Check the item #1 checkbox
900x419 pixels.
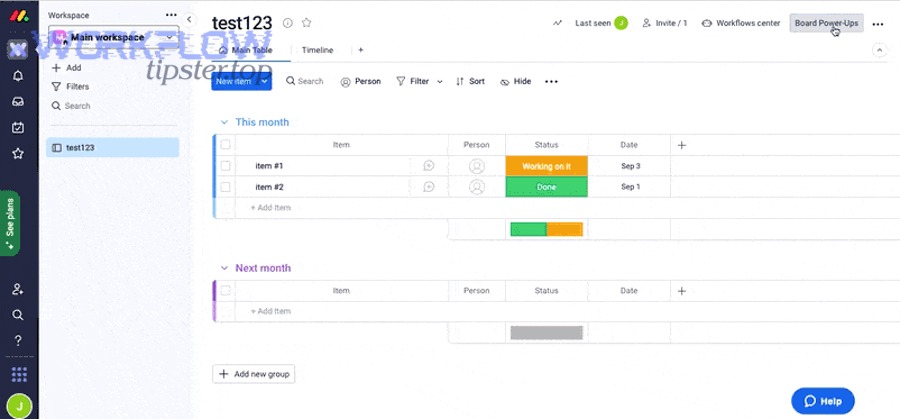pyautogui.click(x=226, y=166)
